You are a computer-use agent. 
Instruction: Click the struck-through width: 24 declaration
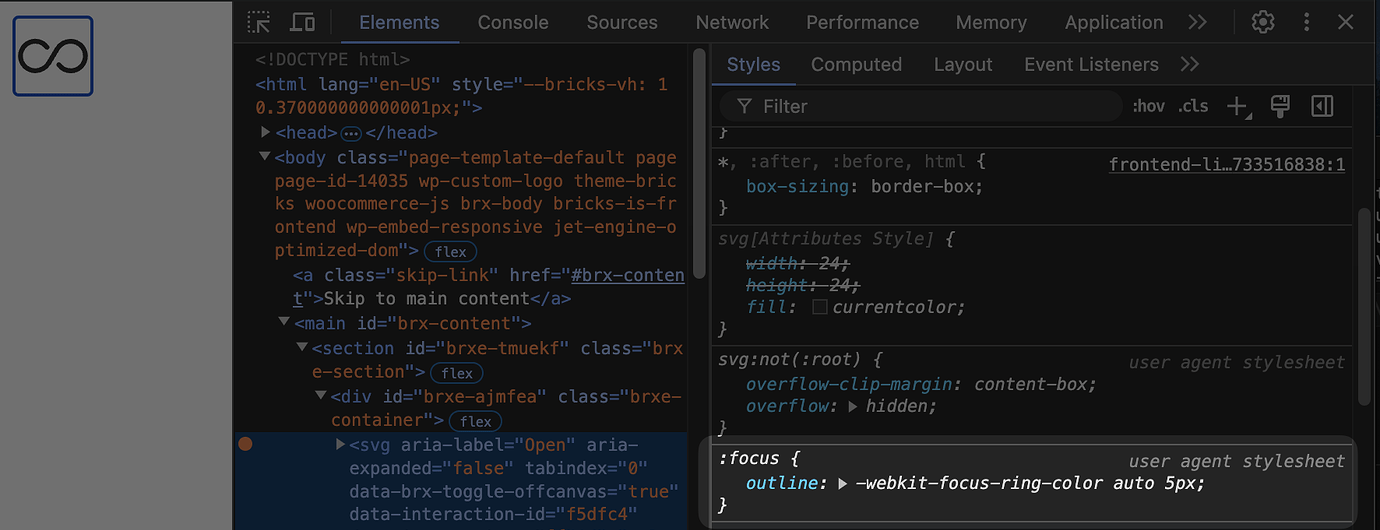click(798, 263)
